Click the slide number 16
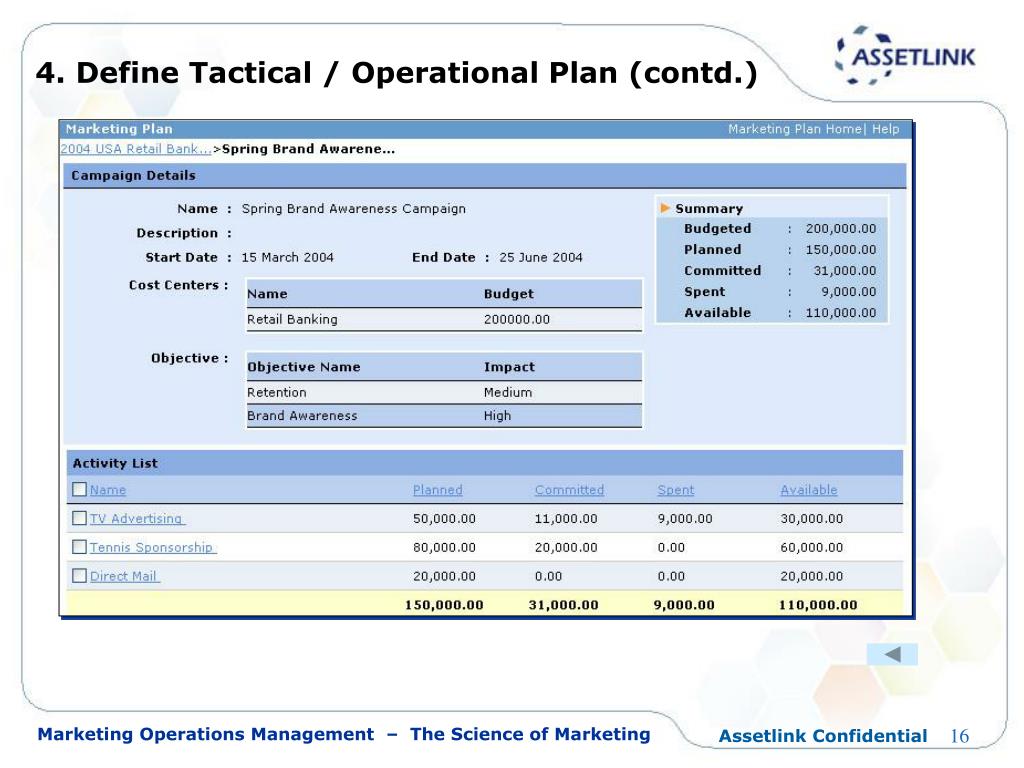This screenshot has height=768, width=1024. (959, 736)
